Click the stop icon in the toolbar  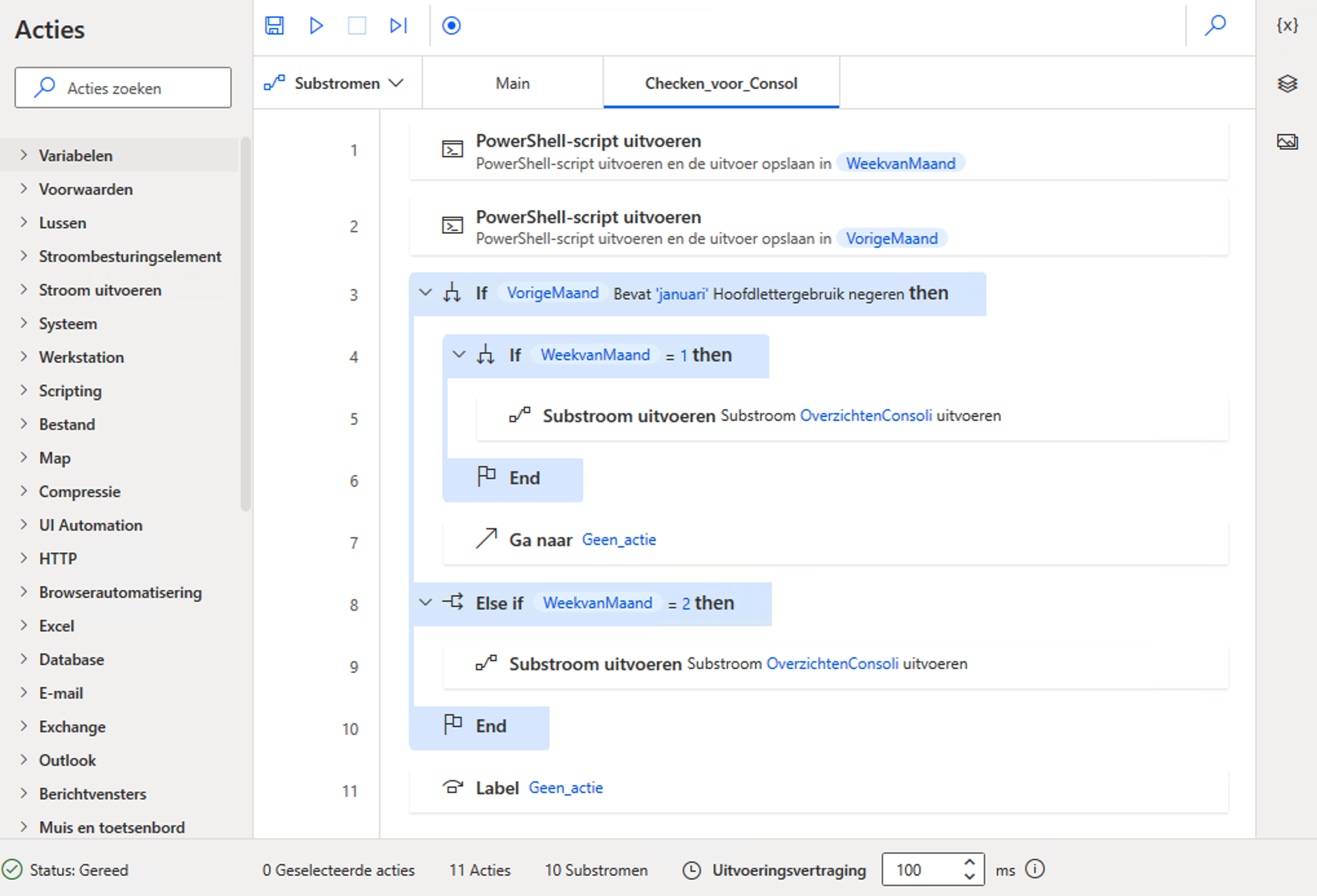[x=357, y=26]
